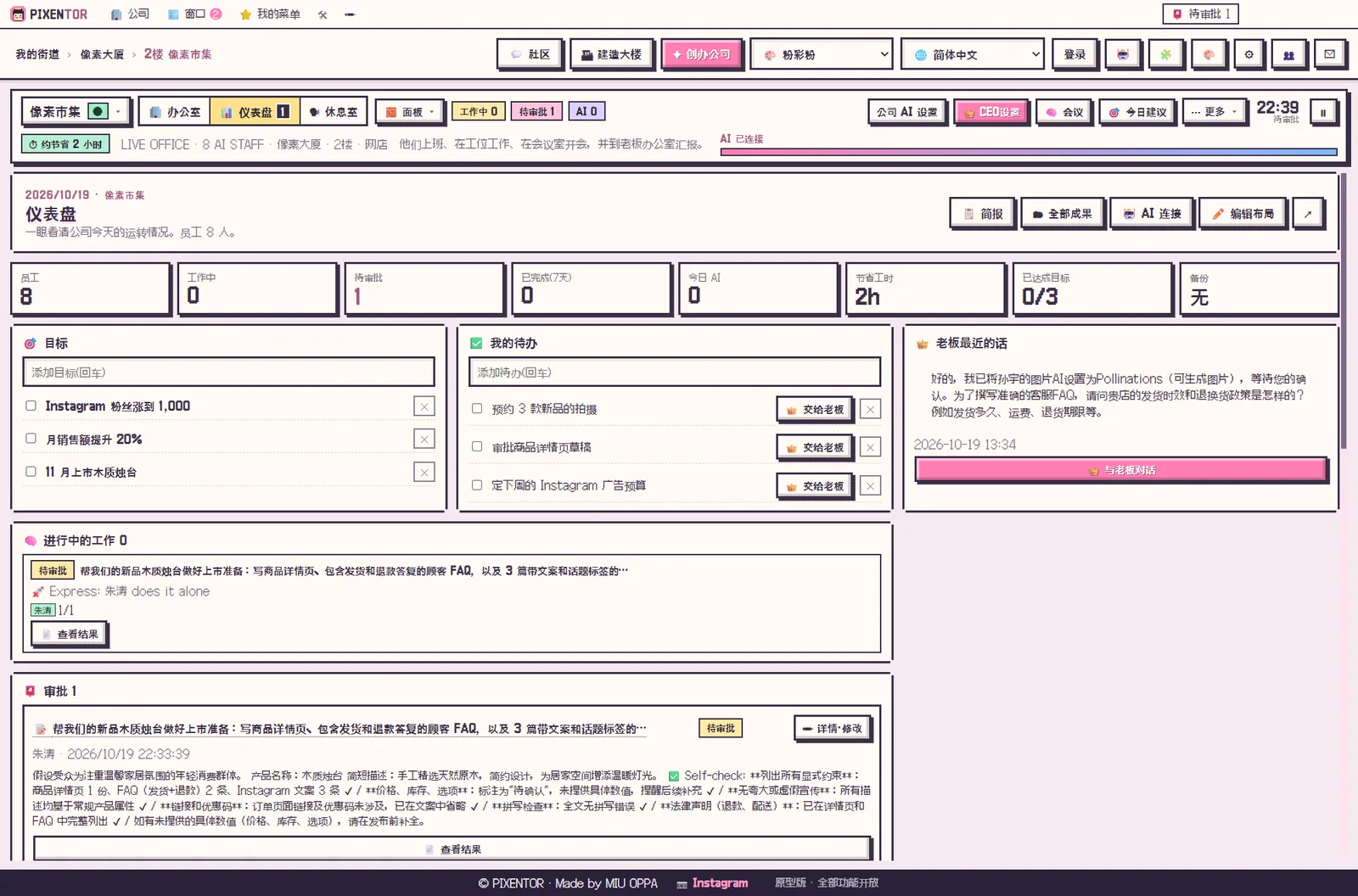Check the 月销售额提升 20% goal

pyautogui.click(x=31, y=439)
